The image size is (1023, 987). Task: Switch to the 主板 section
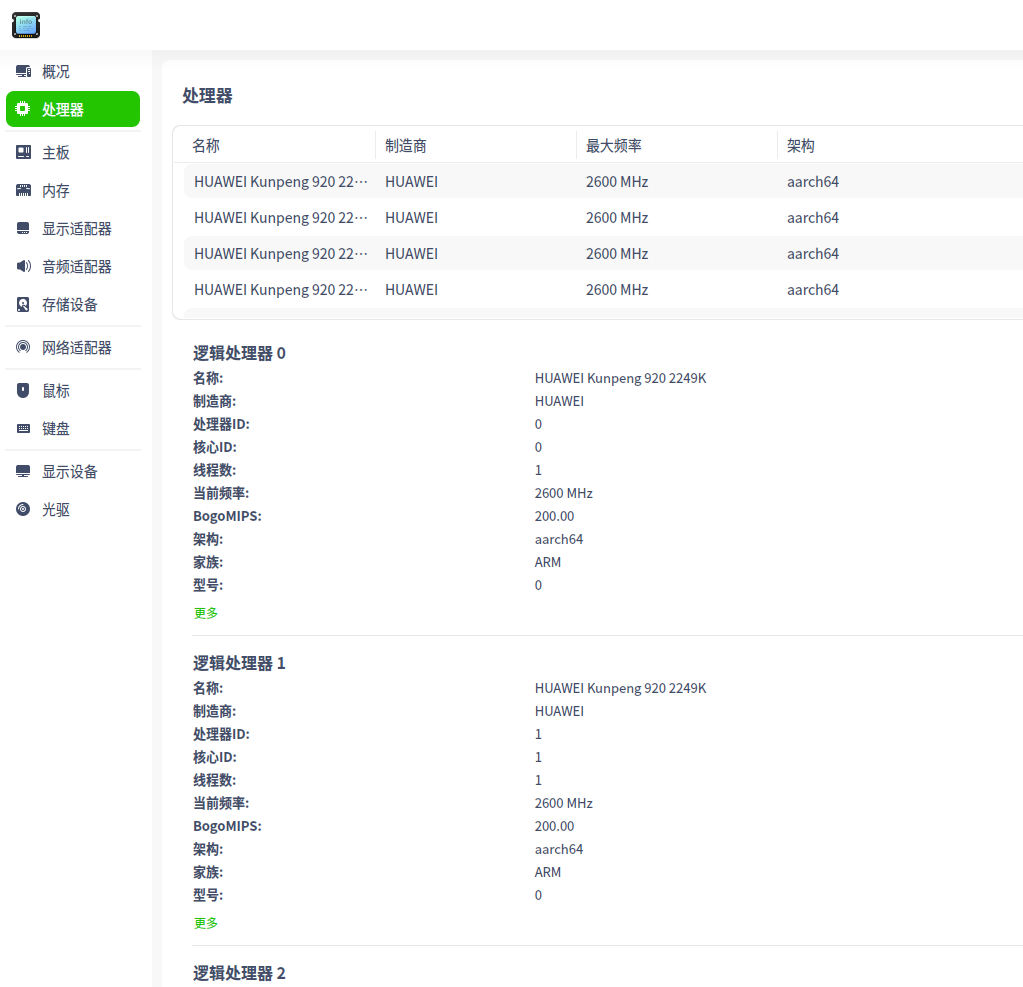pos(72,152)
